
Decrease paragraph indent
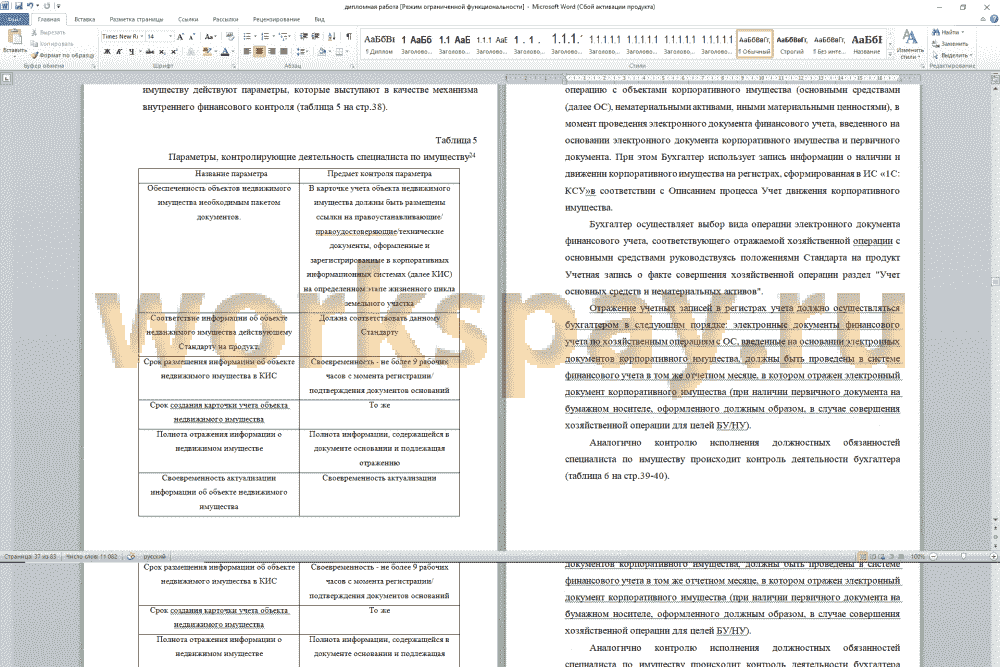click(x=304, y=37)
